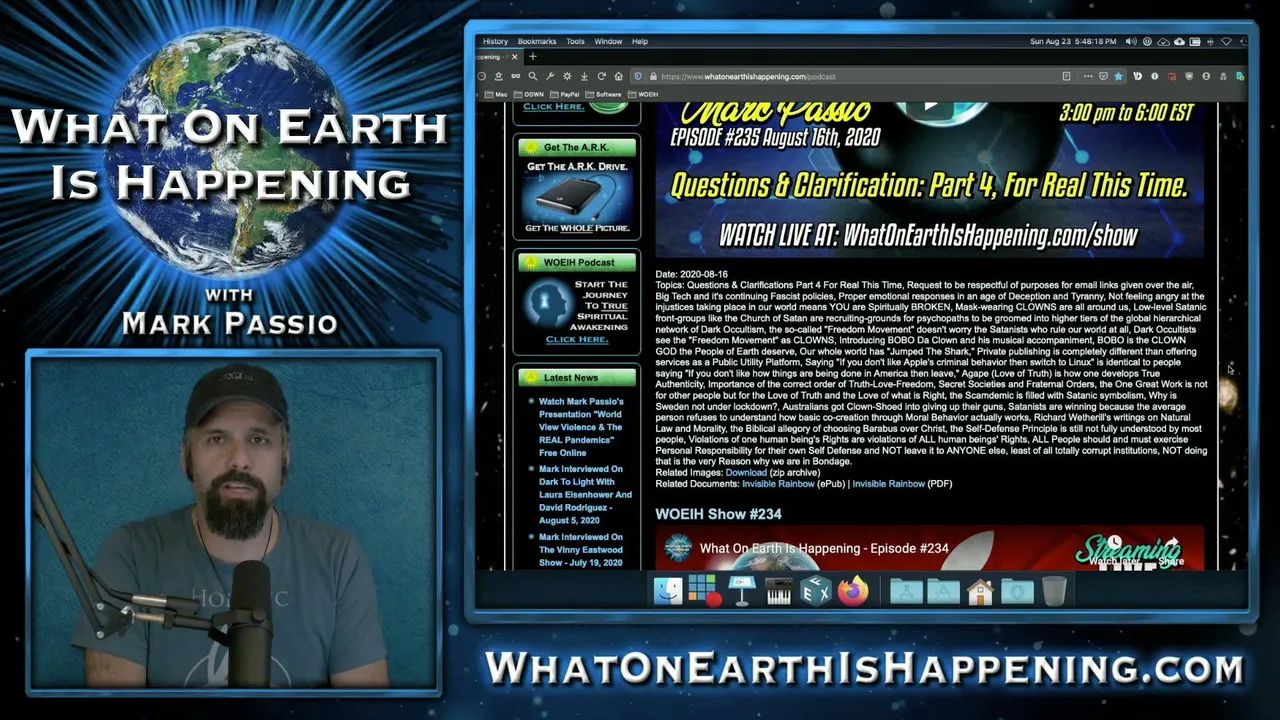Viewport: 1280px width, 720px height.
Task: Launch Keynote from the dock
Action: pos(742,591)
